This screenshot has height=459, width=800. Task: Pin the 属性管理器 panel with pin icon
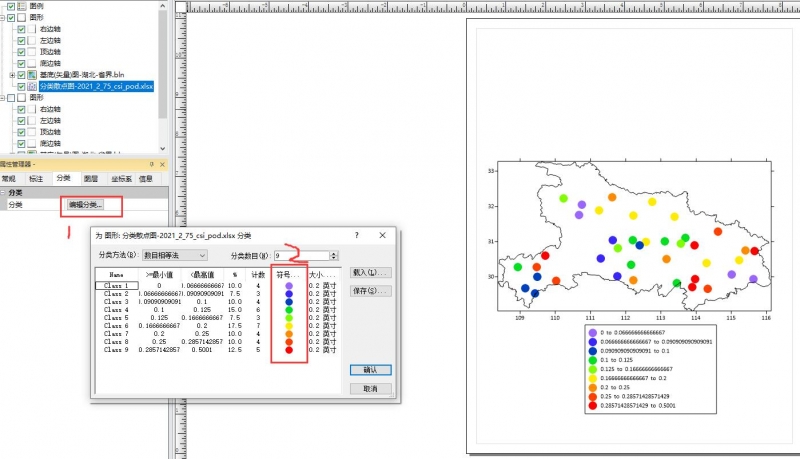point(152,163)
